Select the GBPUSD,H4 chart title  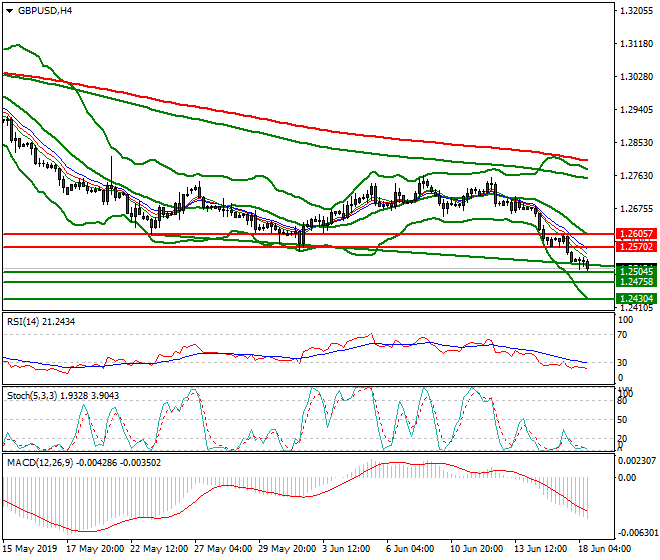tap(45, 11)
